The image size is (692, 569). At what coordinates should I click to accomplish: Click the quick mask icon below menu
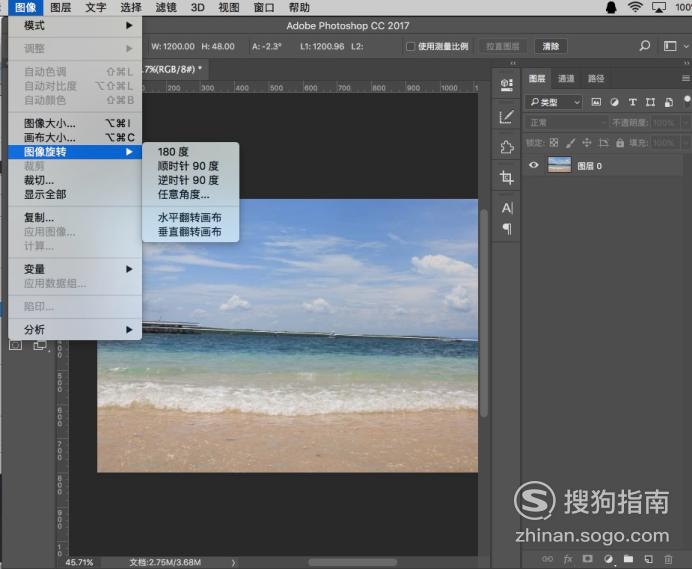pyautogui.click(x=15, y=345)
